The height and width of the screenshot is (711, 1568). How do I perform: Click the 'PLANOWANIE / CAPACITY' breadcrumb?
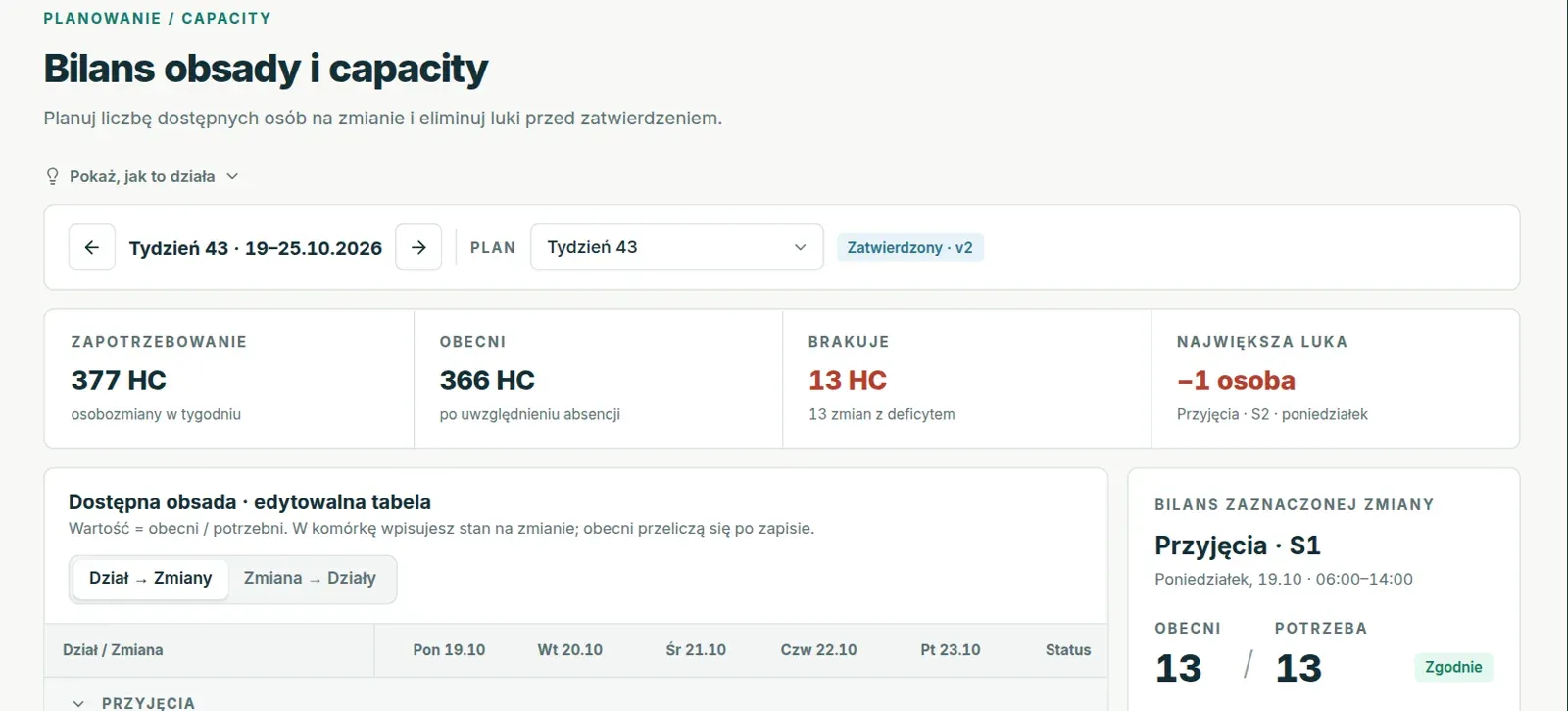(x=157, y=18)
